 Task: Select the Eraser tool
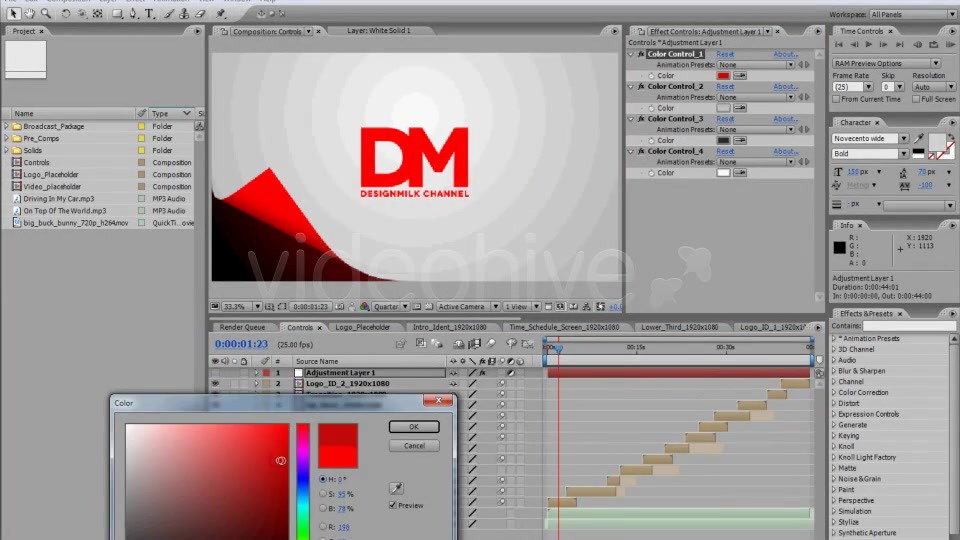pyautogui.click(x=200, y=13)
